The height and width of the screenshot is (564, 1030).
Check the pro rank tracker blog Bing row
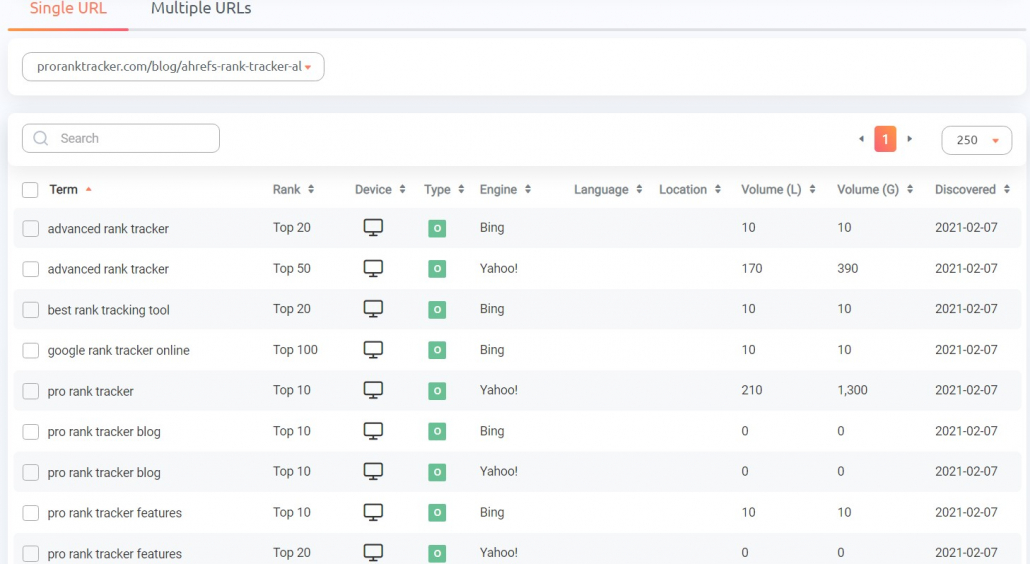click(x=30, y=432)
